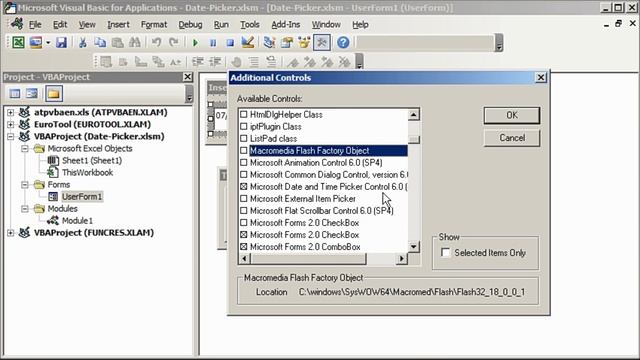
Task: Uncheck Microsoft Date and Time Picker Control checkbox
Action: point(244,187)
